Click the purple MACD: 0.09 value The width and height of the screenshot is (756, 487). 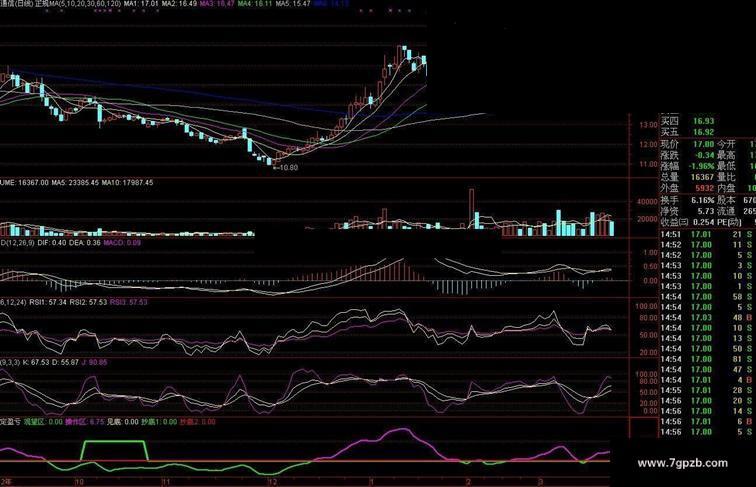(122, 243)
